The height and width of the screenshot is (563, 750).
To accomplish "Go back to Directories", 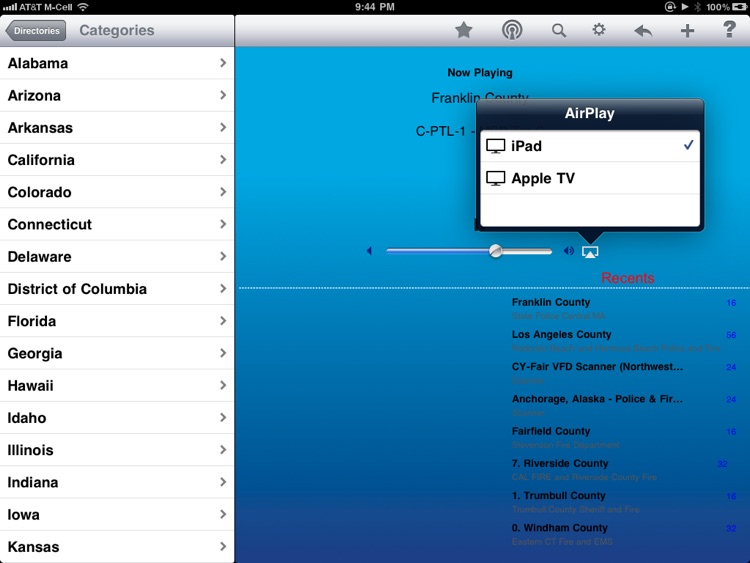I will click(36, 31).
